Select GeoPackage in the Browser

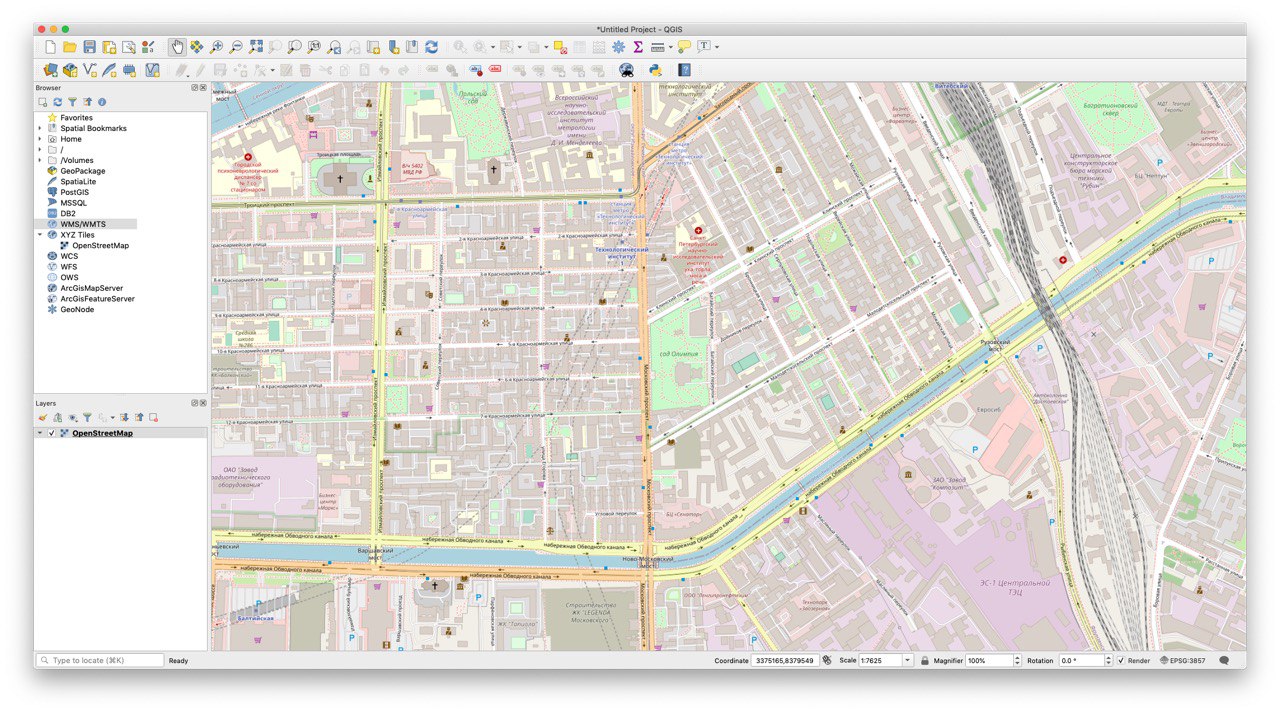tap(82, 171)
